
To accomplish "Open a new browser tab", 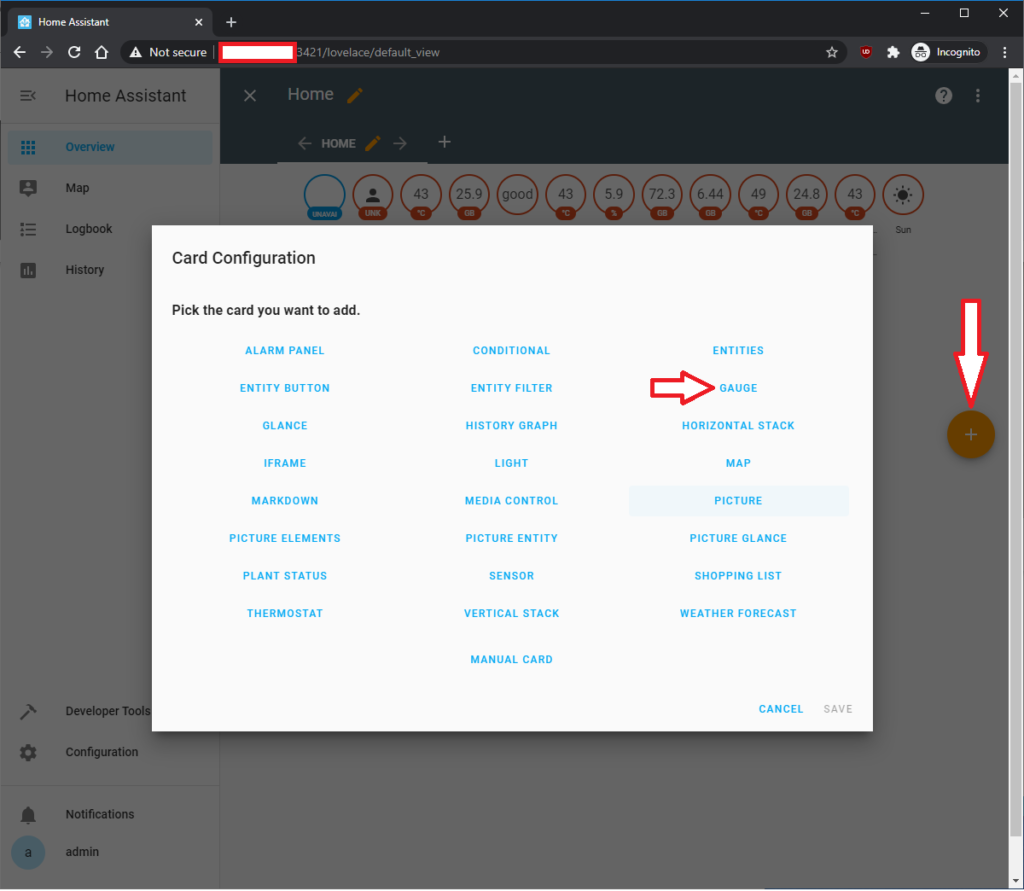I will [231, 22].
